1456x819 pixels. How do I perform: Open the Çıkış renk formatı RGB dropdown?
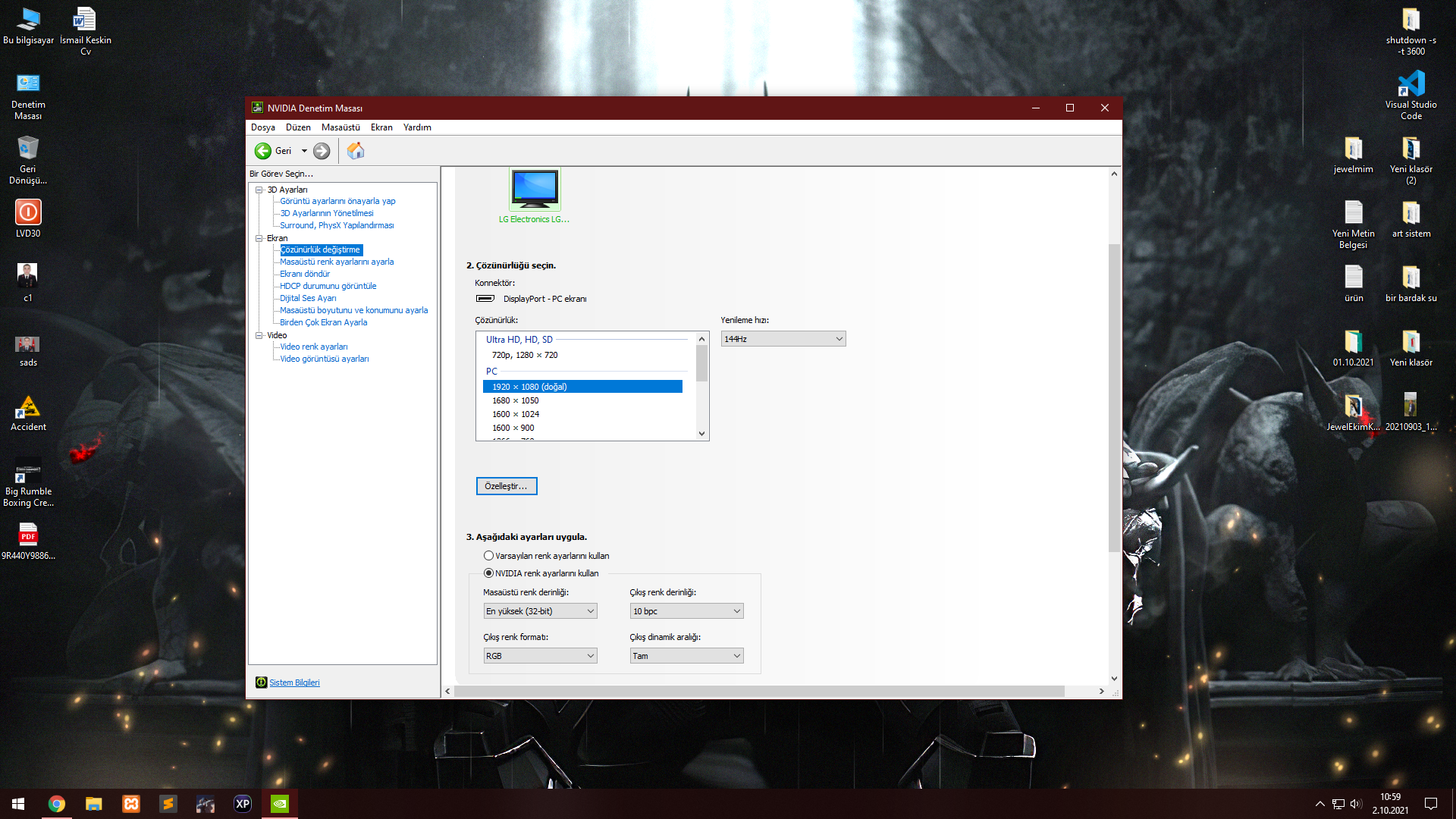pos(540,656)
